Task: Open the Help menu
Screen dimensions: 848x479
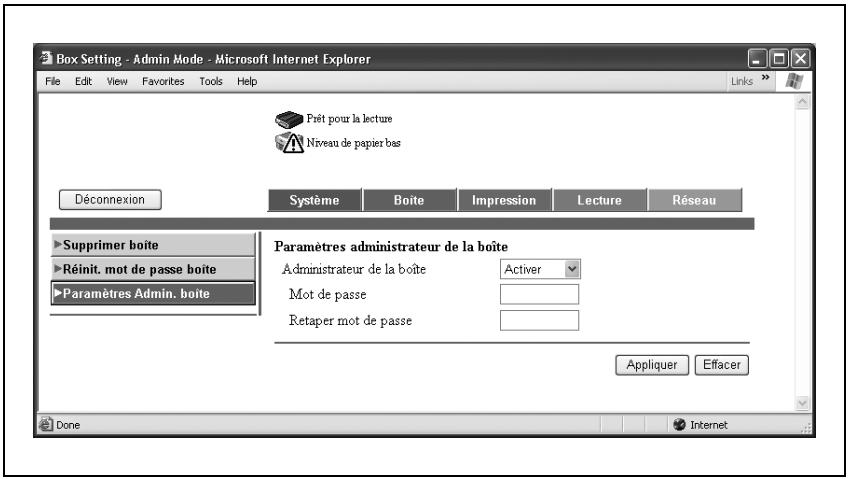Action: point(247,81)
